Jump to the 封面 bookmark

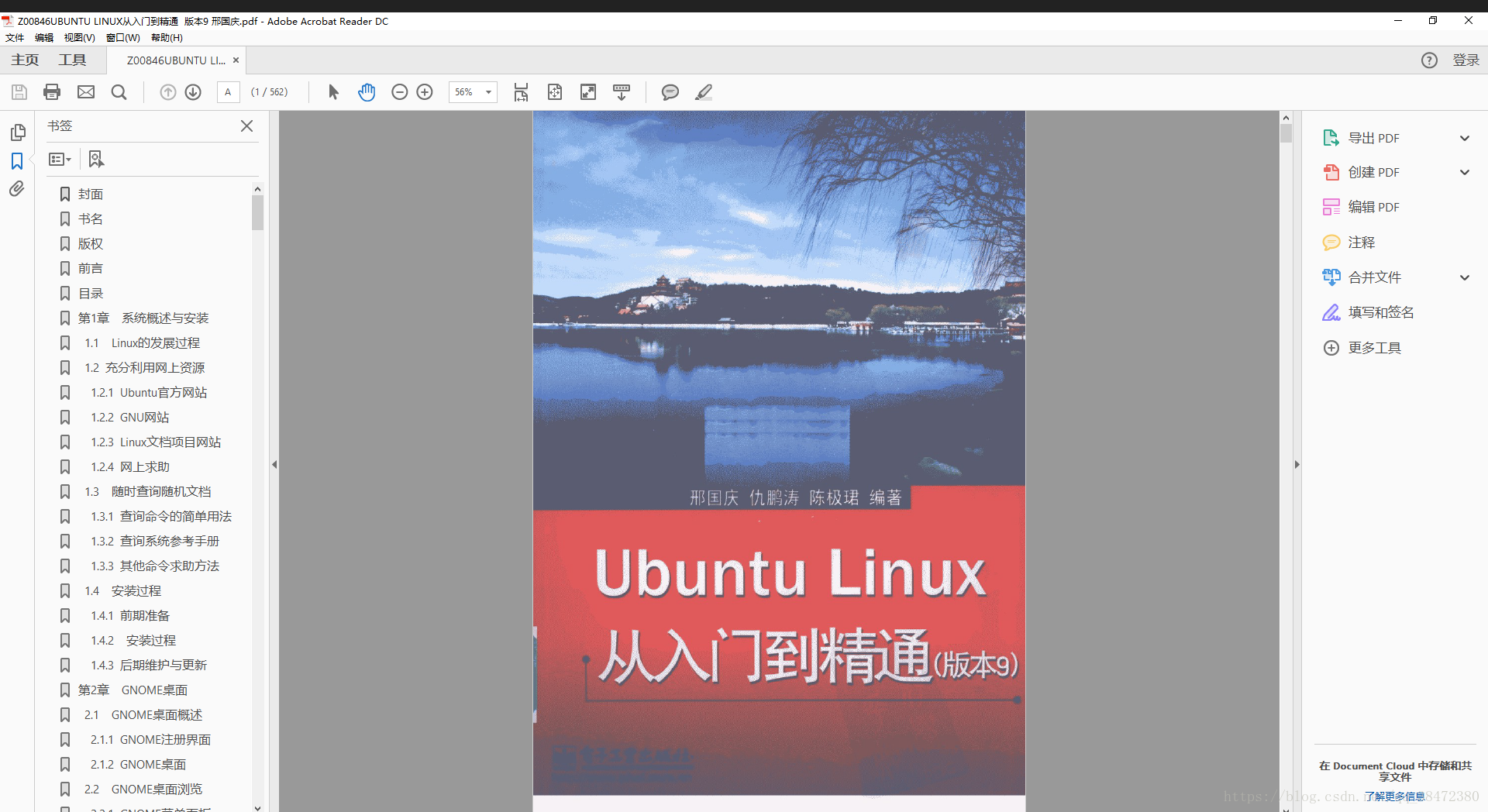90,194
